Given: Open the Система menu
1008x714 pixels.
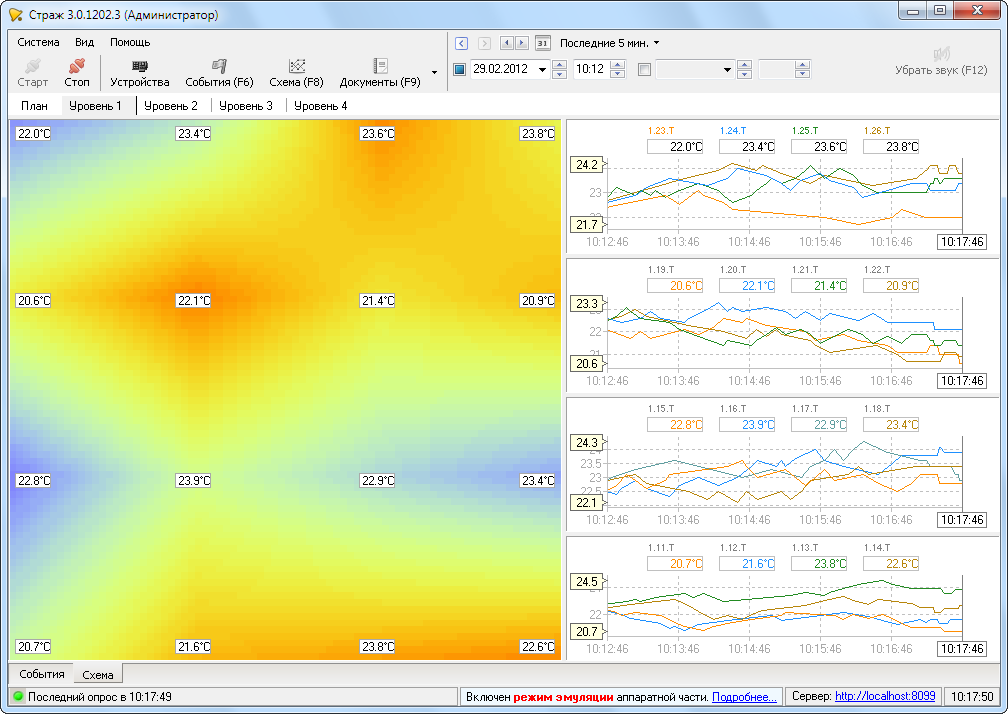Looking at the screenshot, I should coord(39,42).
